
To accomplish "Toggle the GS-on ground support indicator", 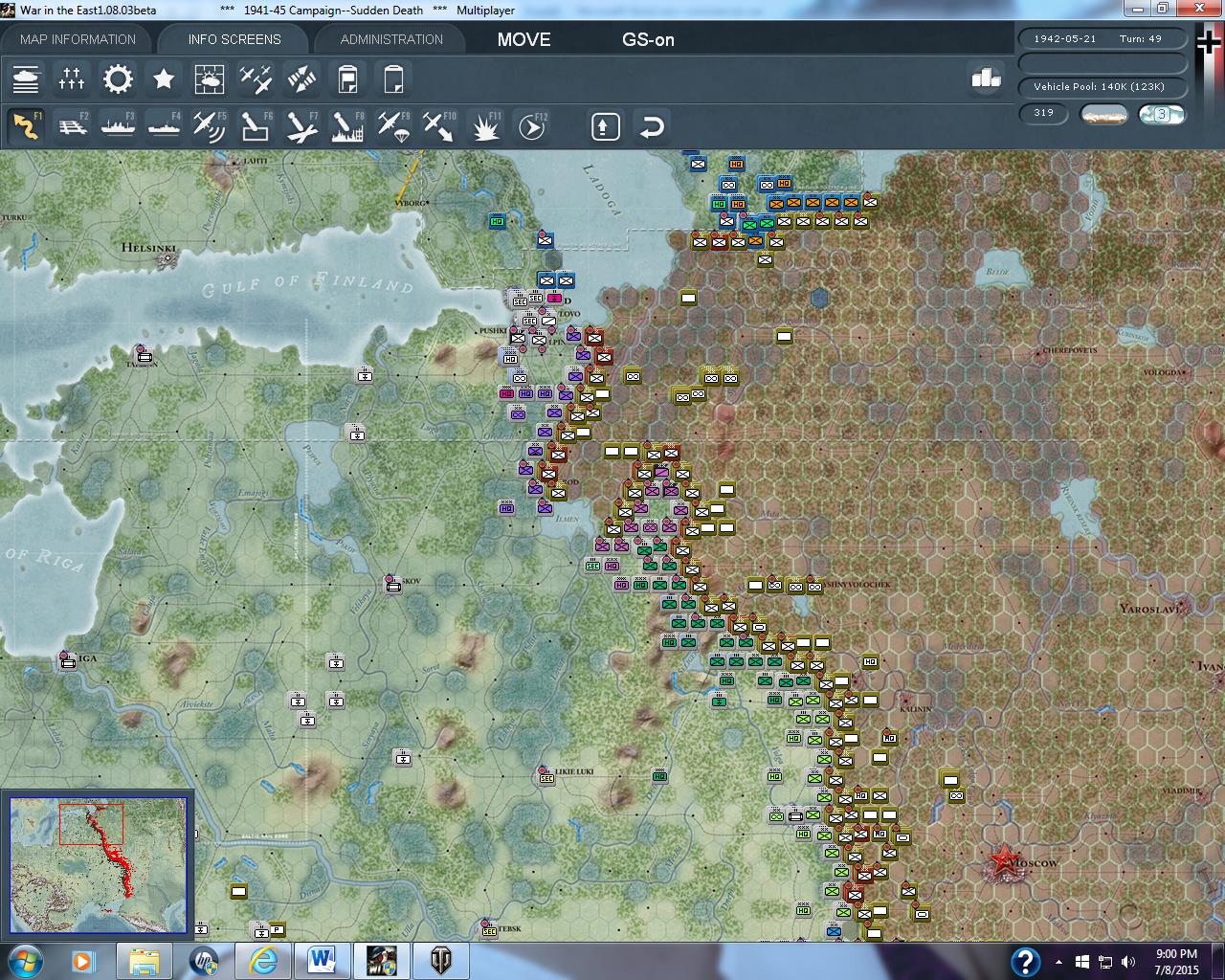I will pos(648,39).
